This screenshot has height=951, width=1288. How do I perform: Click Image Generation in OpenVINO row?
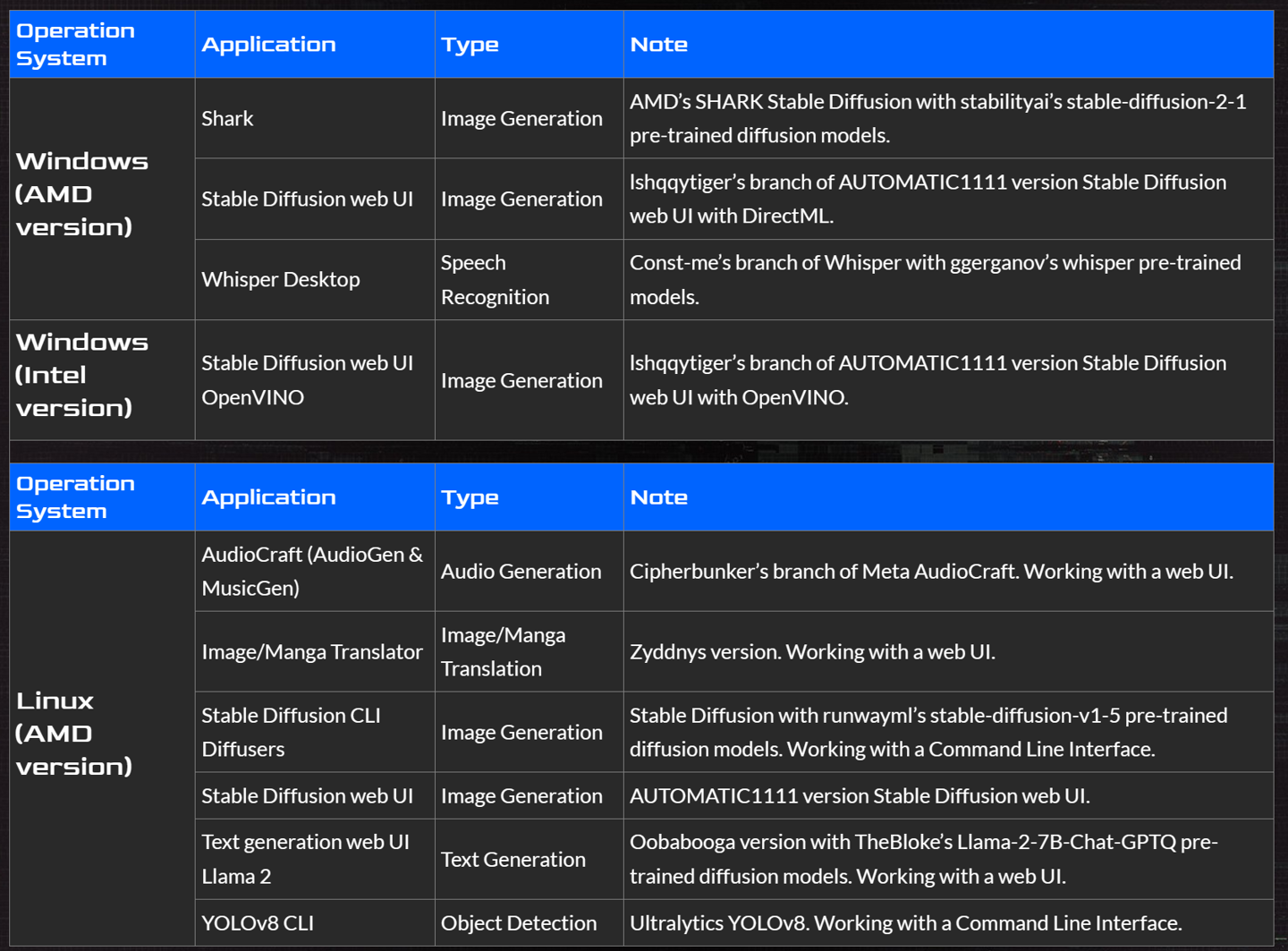click(529, 379)
